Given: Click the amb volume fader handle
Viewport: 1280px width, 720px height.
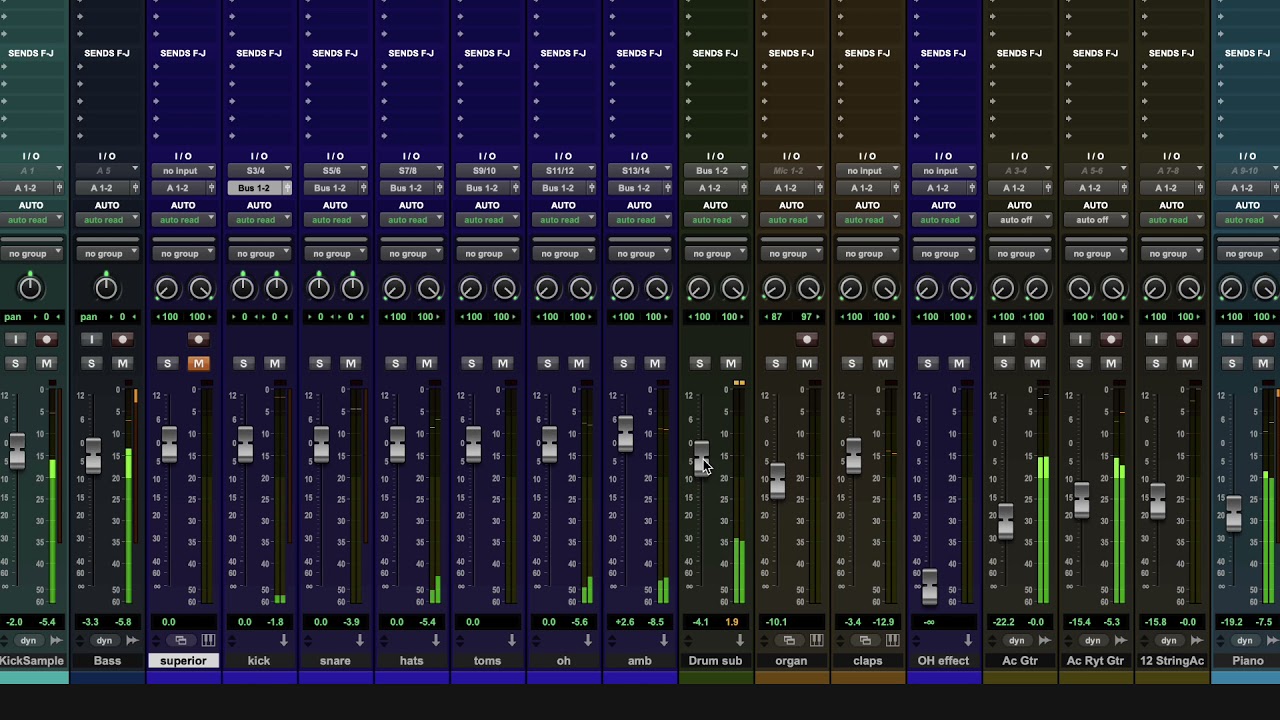Looking at the screenshot, I should (x=625, y=434).
